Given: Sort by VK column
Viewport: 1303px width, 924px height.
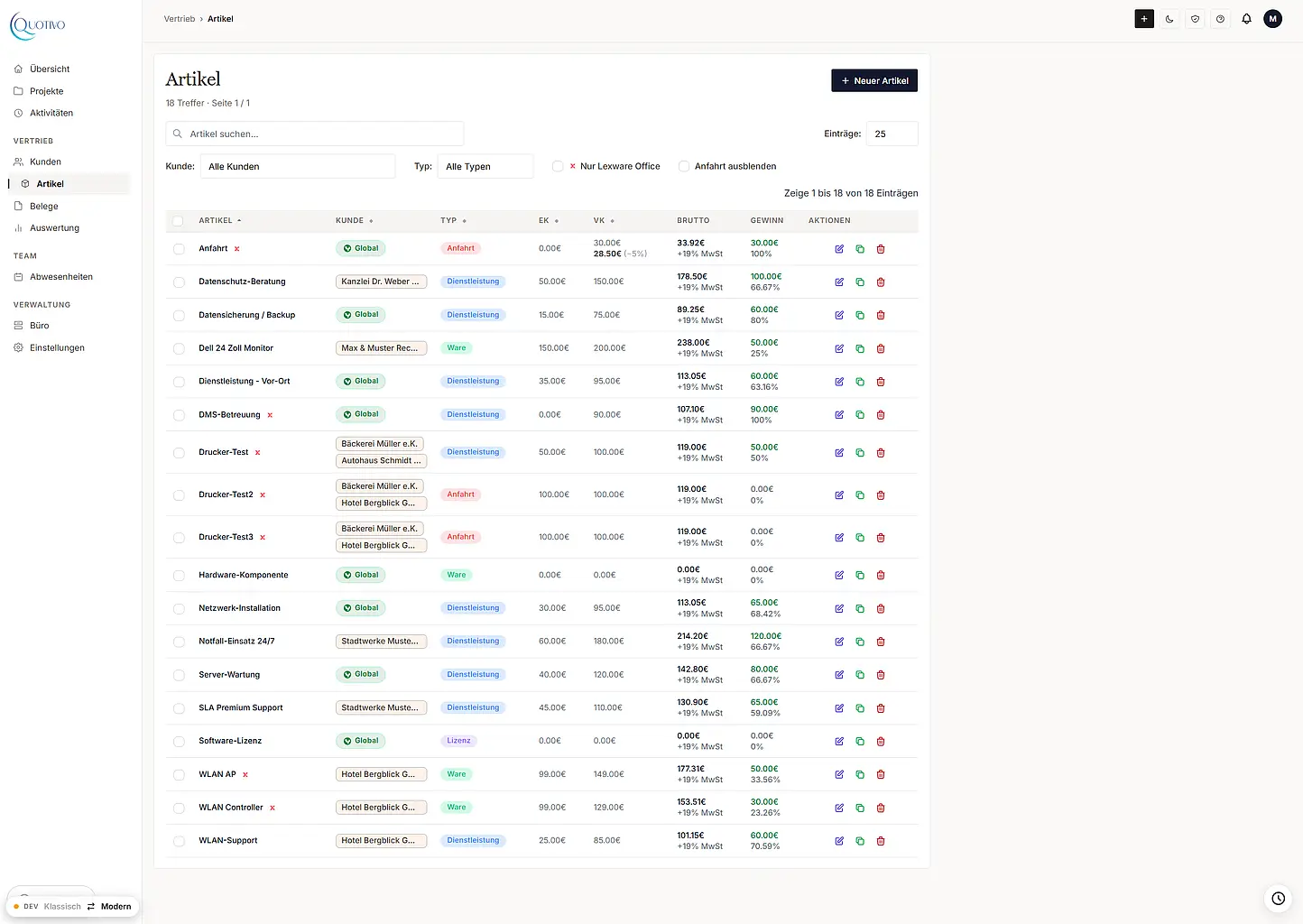Looking at the screenshot, I should [604, 220].
